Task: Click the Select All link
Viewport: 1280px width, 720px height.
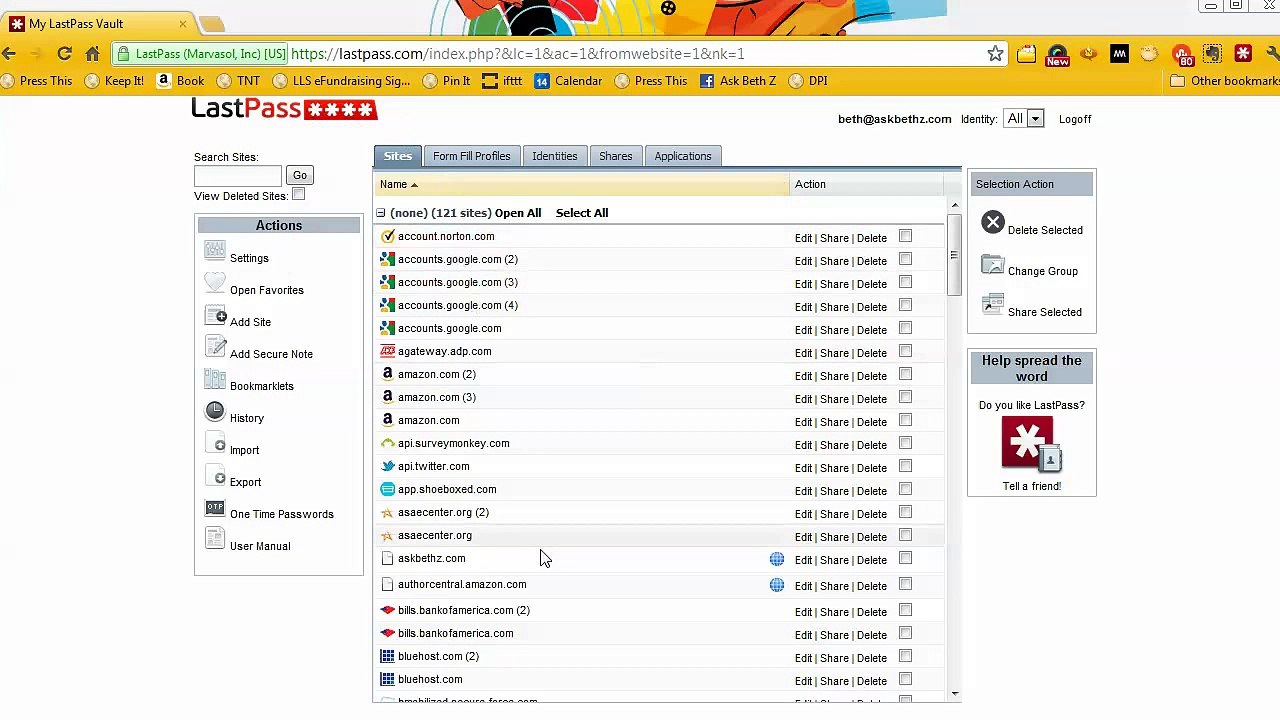Action: point(582,213)
